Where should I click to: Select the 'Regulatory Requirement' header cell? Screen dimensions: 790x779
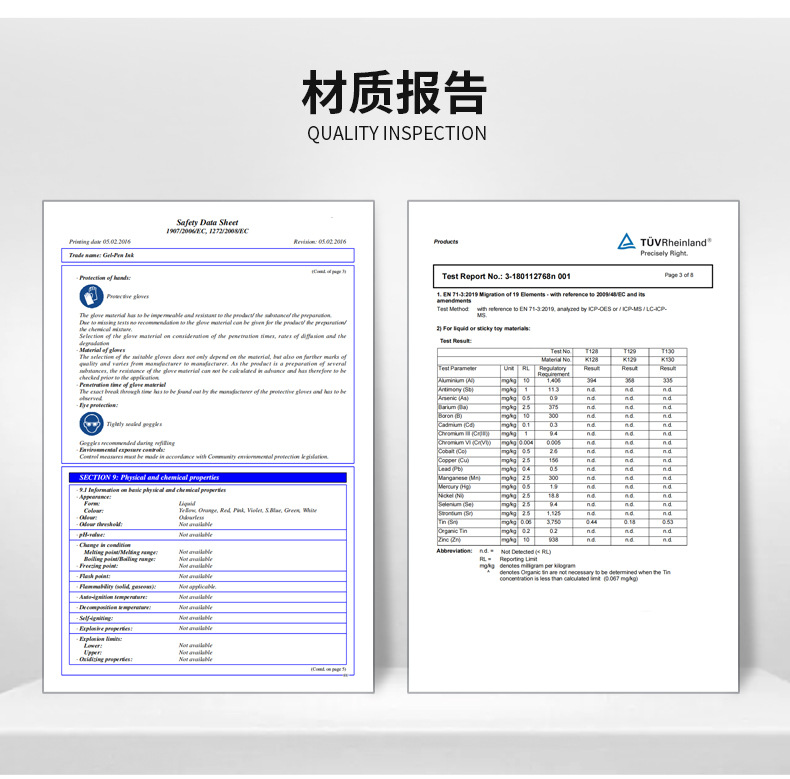553,371
